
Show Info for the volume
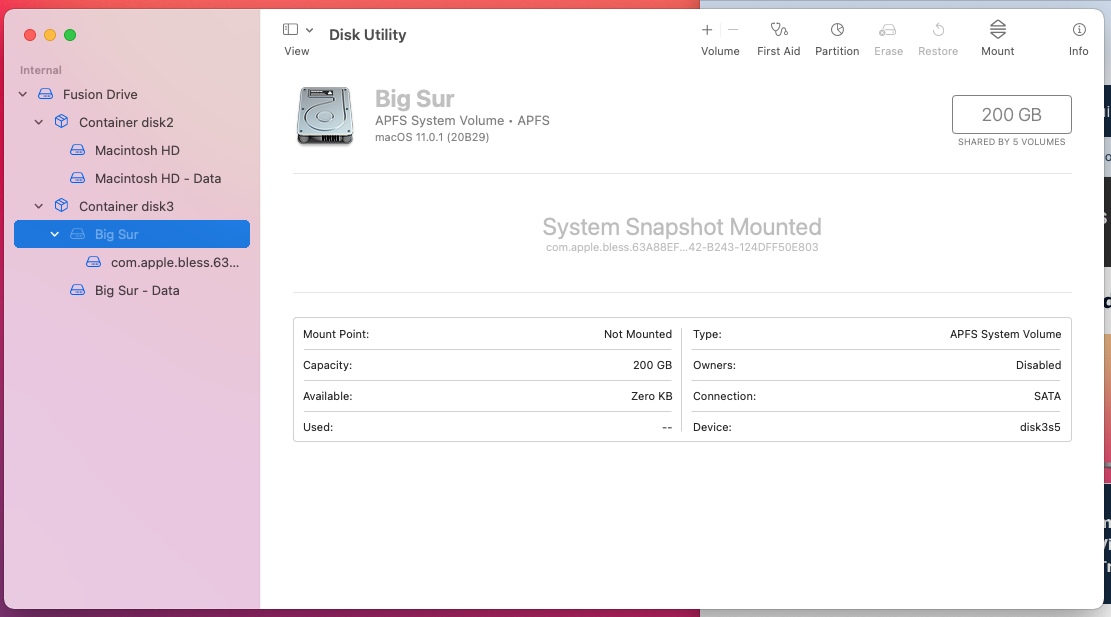[1079, 30]
